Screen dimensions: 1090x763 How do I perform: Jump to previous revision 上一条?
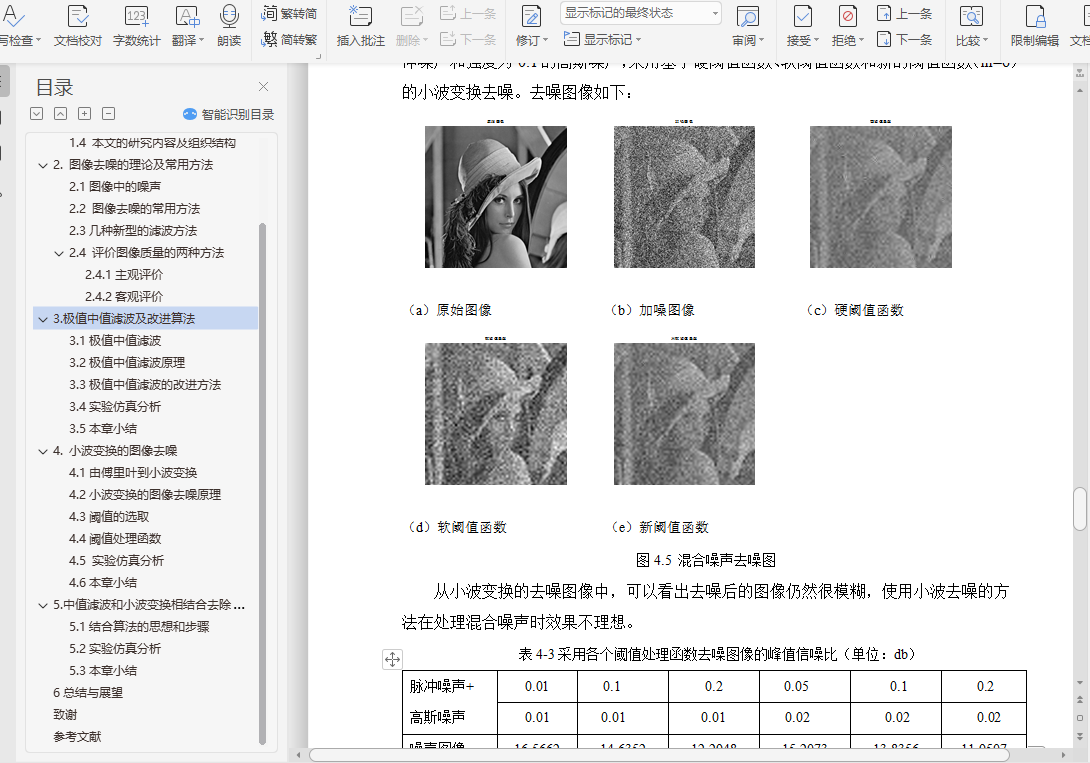904,13
